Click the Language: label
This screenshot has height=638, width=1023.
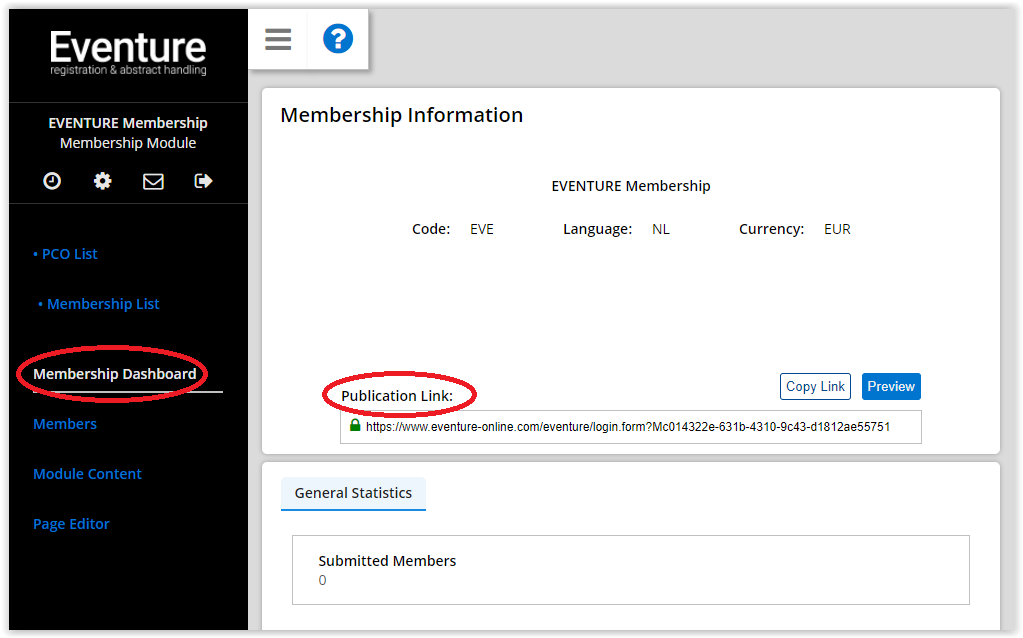(x=598, y=230)
